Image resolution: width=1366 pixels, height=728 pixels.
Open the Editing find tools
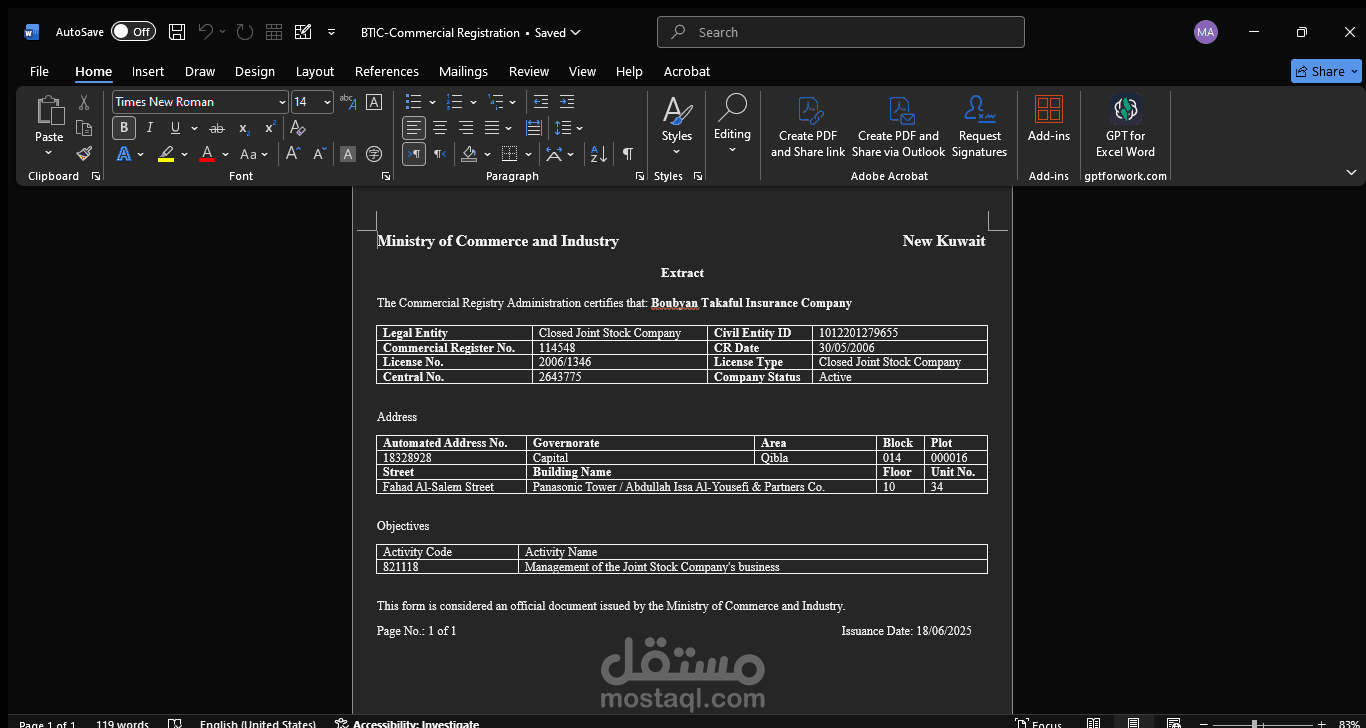coord(732,123)
